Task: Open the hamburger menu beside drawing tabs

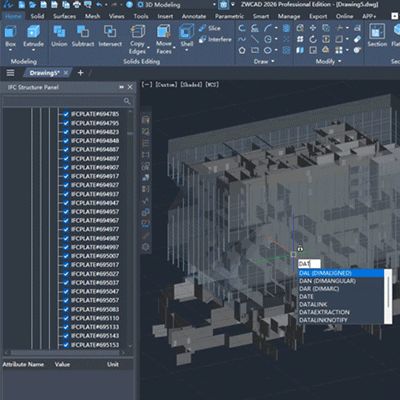Action: 10,73
